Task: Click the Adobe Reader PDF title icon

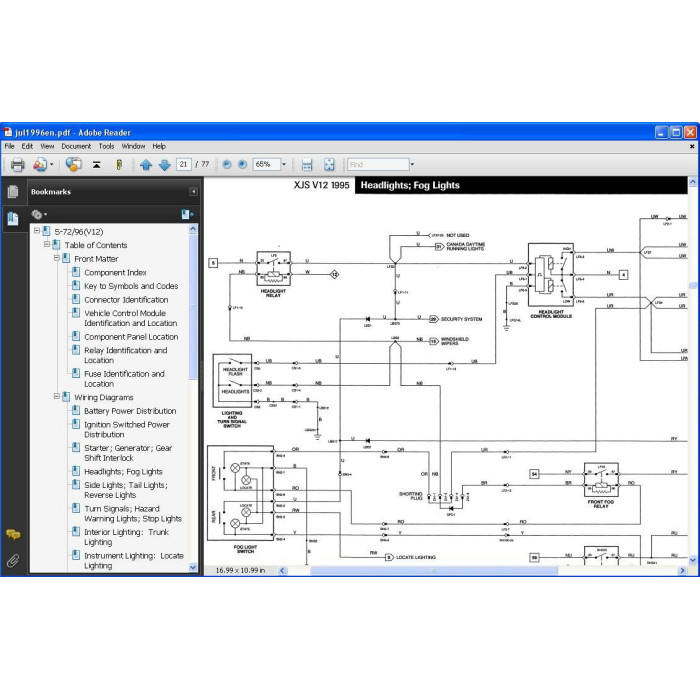Action: (x=8, y=132)
